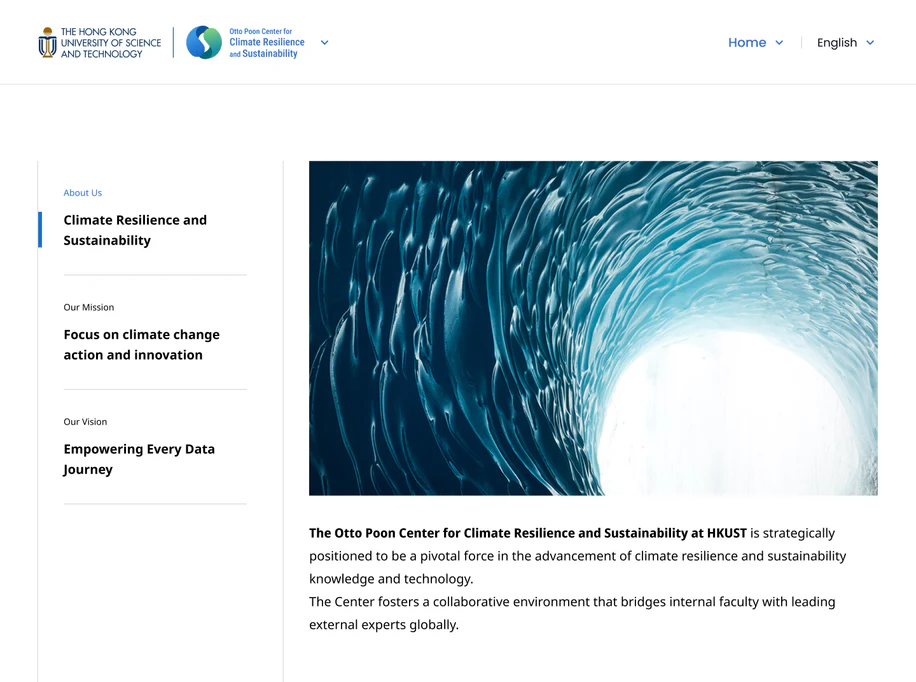Select the Our Mission label
The width and height of the screenshot is (916, 682).
point(89,307)
